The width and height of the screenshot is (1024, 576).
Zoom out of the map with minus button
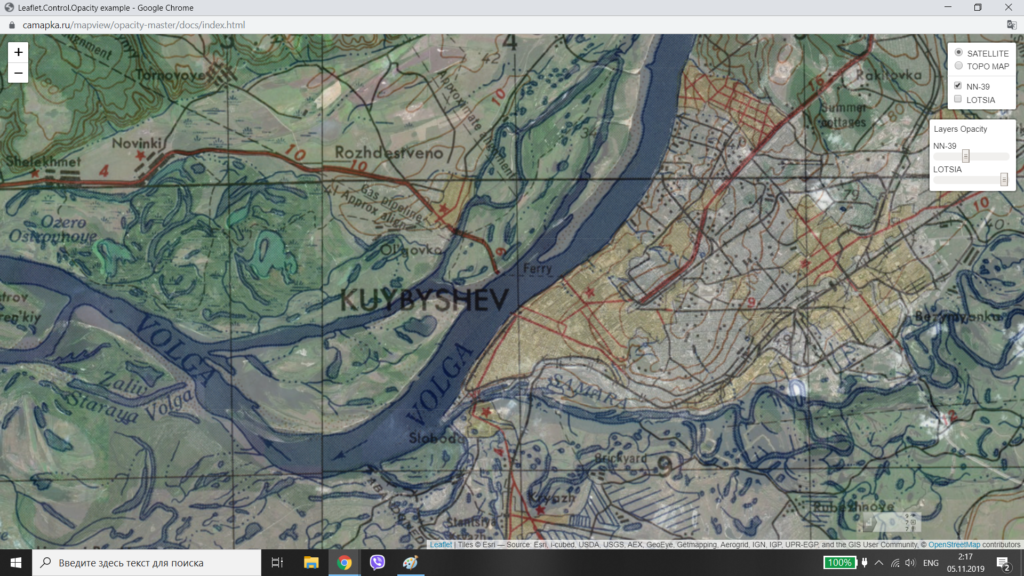(x=18, y=72)
